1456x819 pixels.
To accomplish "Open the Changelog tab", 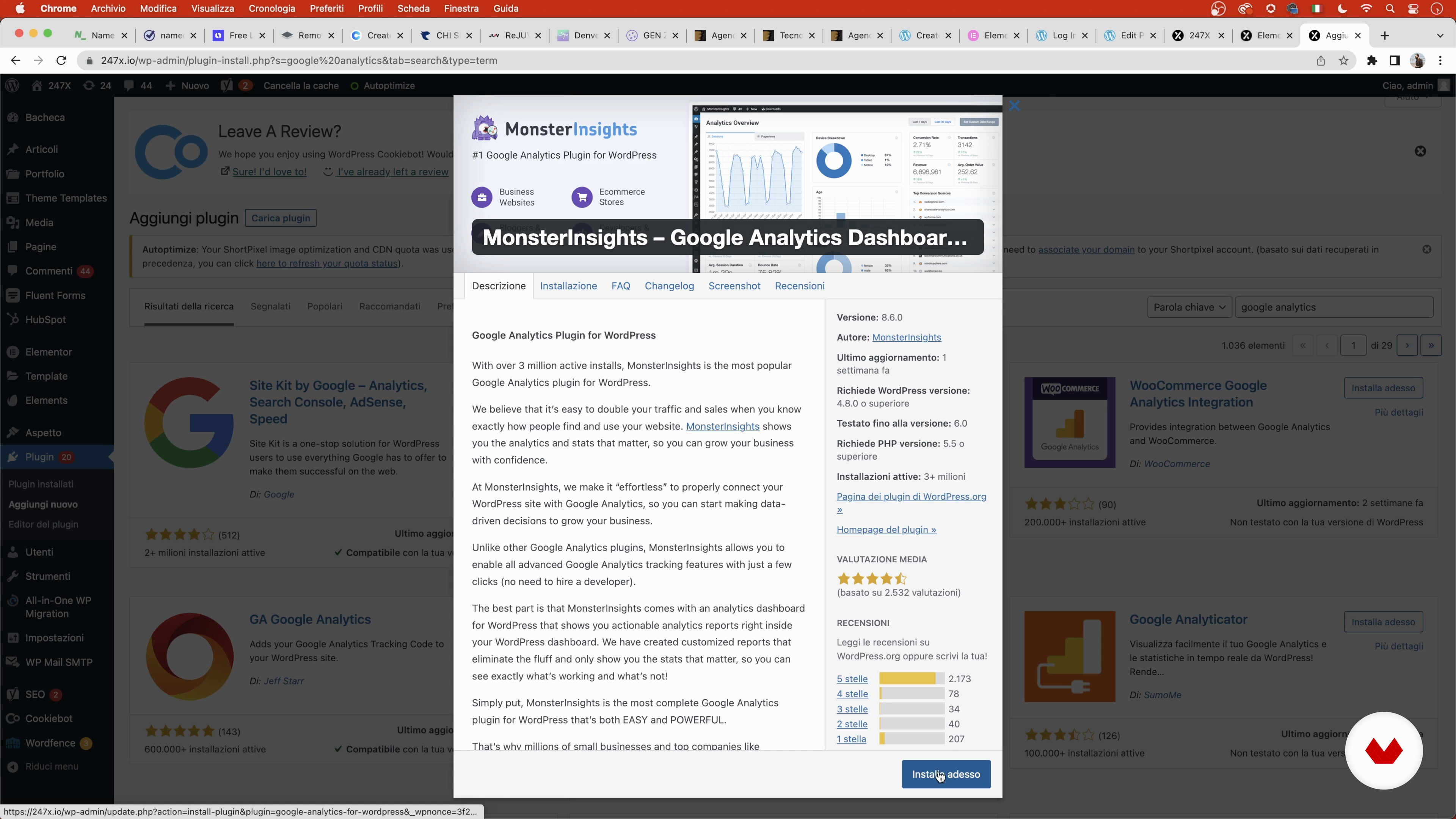I will pos(669,286).
